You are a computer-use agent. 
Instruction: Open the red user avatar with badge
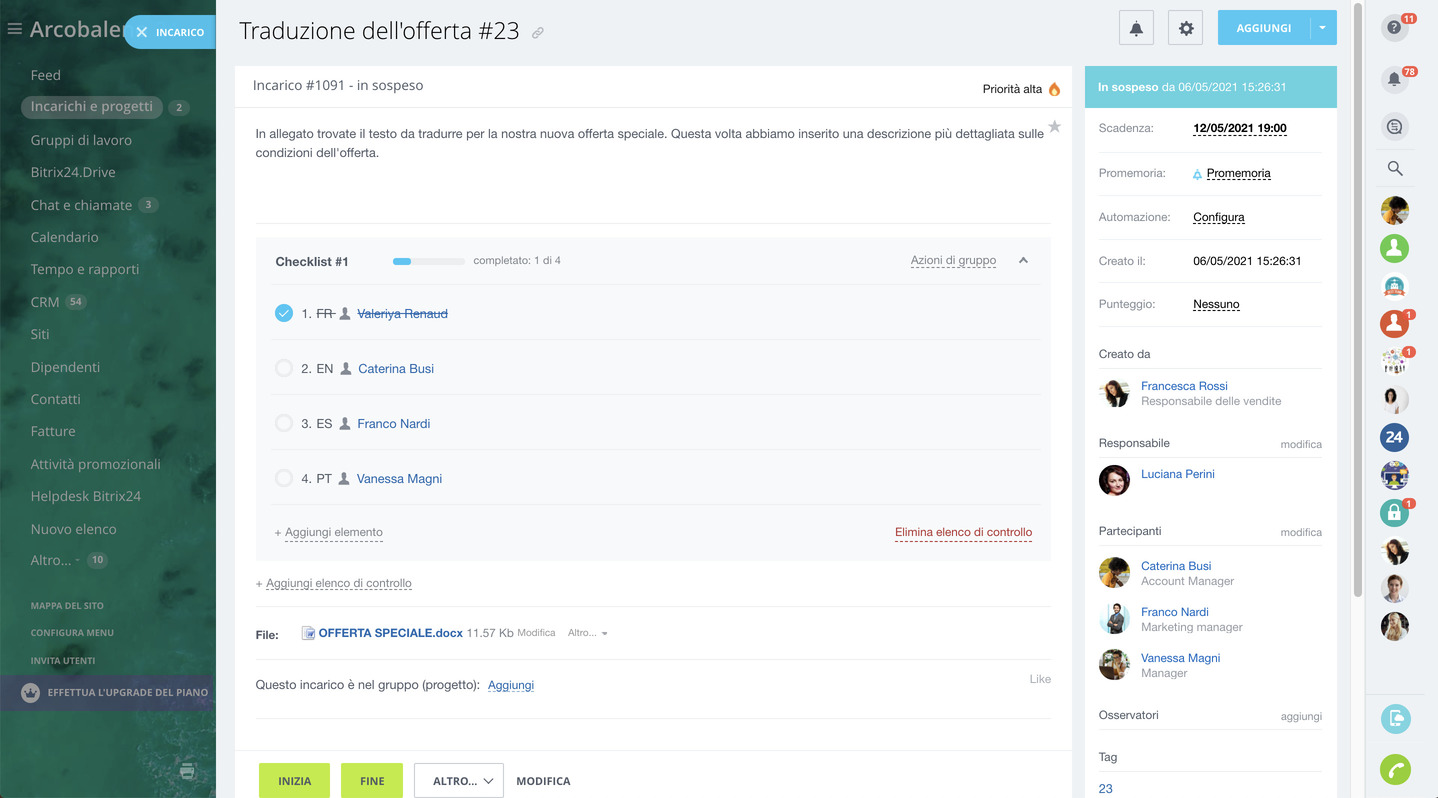tap(1394, 323)
